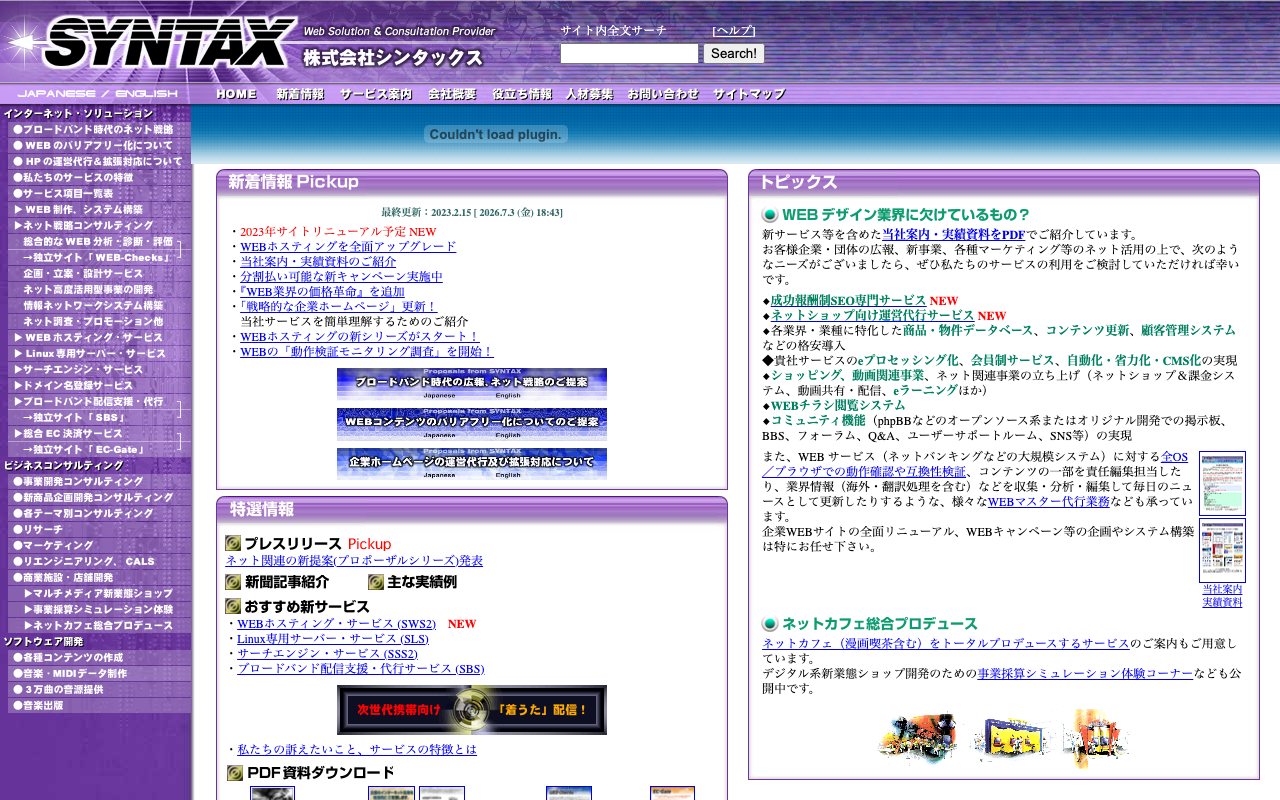Open the 新聞記事紹介 section icon
The height and width of the screenshot is (800, 1280).
coord(233,582)
